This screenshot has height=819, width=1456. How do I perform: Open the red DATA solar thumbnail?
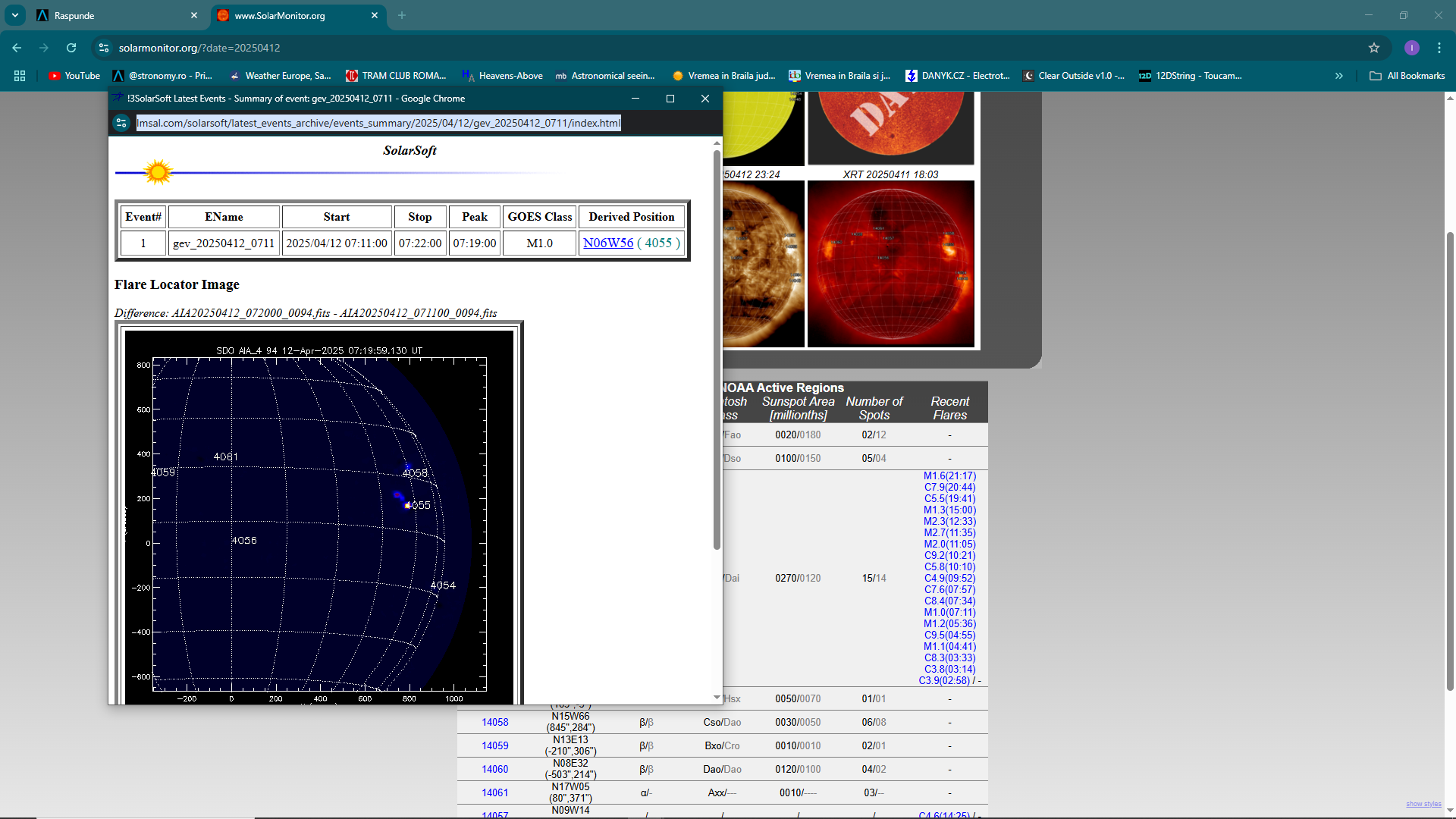point(891,127)
